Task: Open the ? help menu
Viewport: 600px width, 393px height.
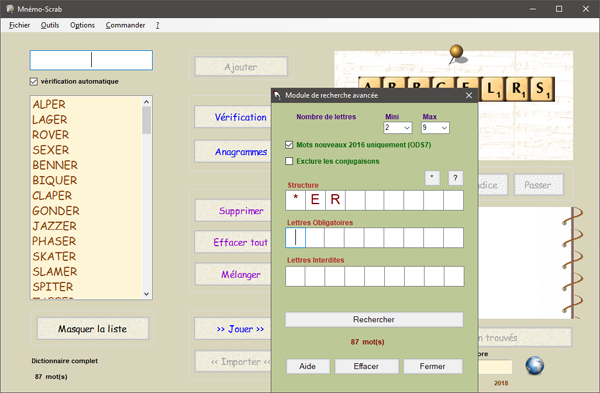Action: click(x=158, y=25)
